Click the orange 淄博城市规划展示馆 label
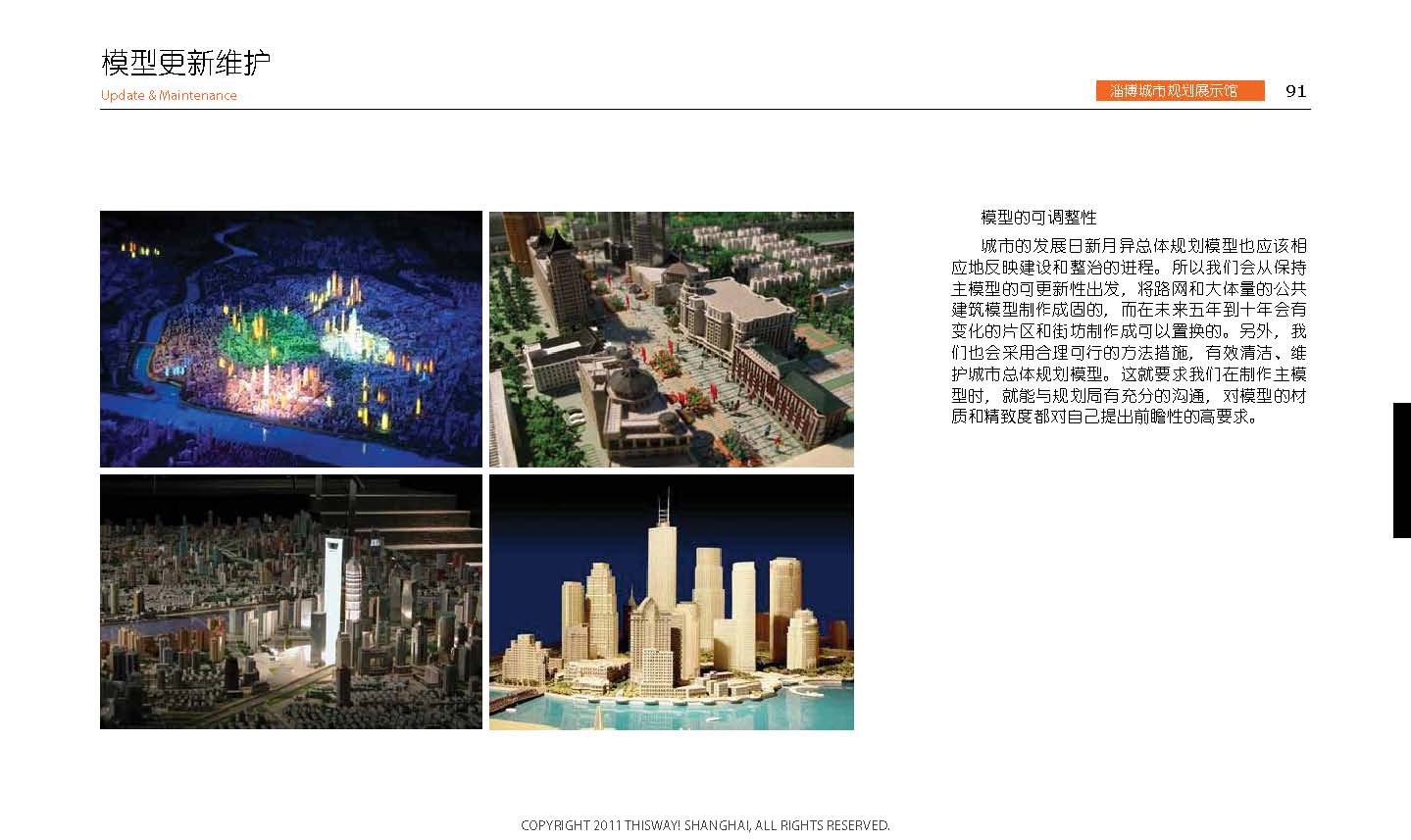Image resolution: width=1411 pixels, height=840 pixels. pos(1180,91)
